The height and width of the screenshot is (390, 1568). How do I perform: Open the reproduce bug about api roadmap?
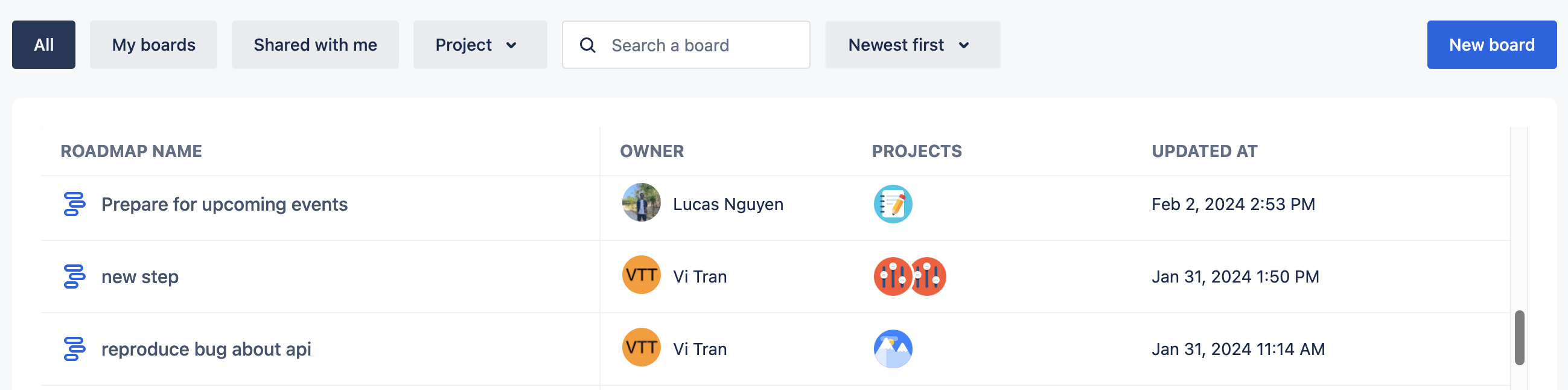pyautogui.click(x=206, y=349)
